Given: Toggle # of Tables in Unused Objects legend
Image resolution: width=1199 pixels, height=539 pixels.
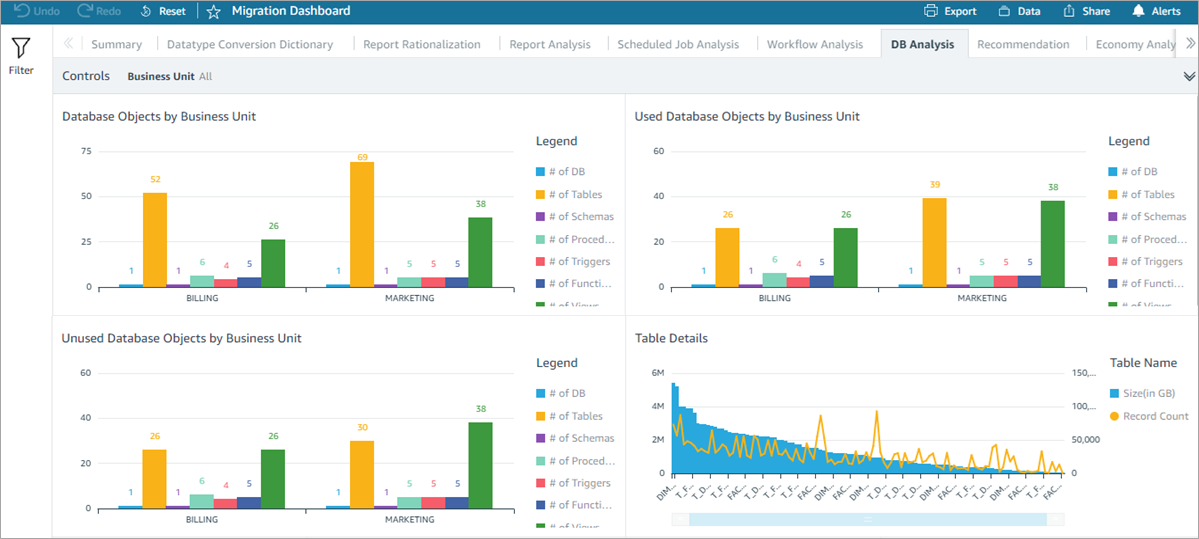Looking at the screenshot, I should (569, 416).
